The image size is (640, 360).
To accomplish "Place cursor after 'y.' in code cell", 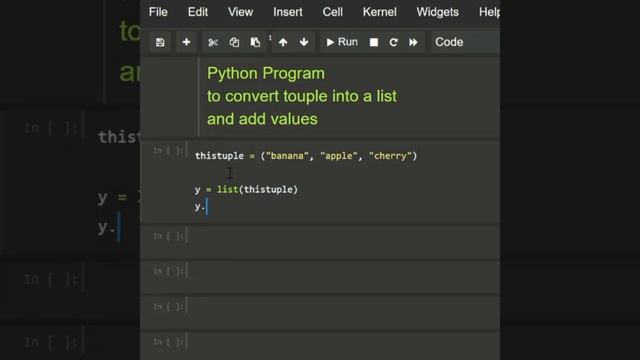I will tap(207, 206).
